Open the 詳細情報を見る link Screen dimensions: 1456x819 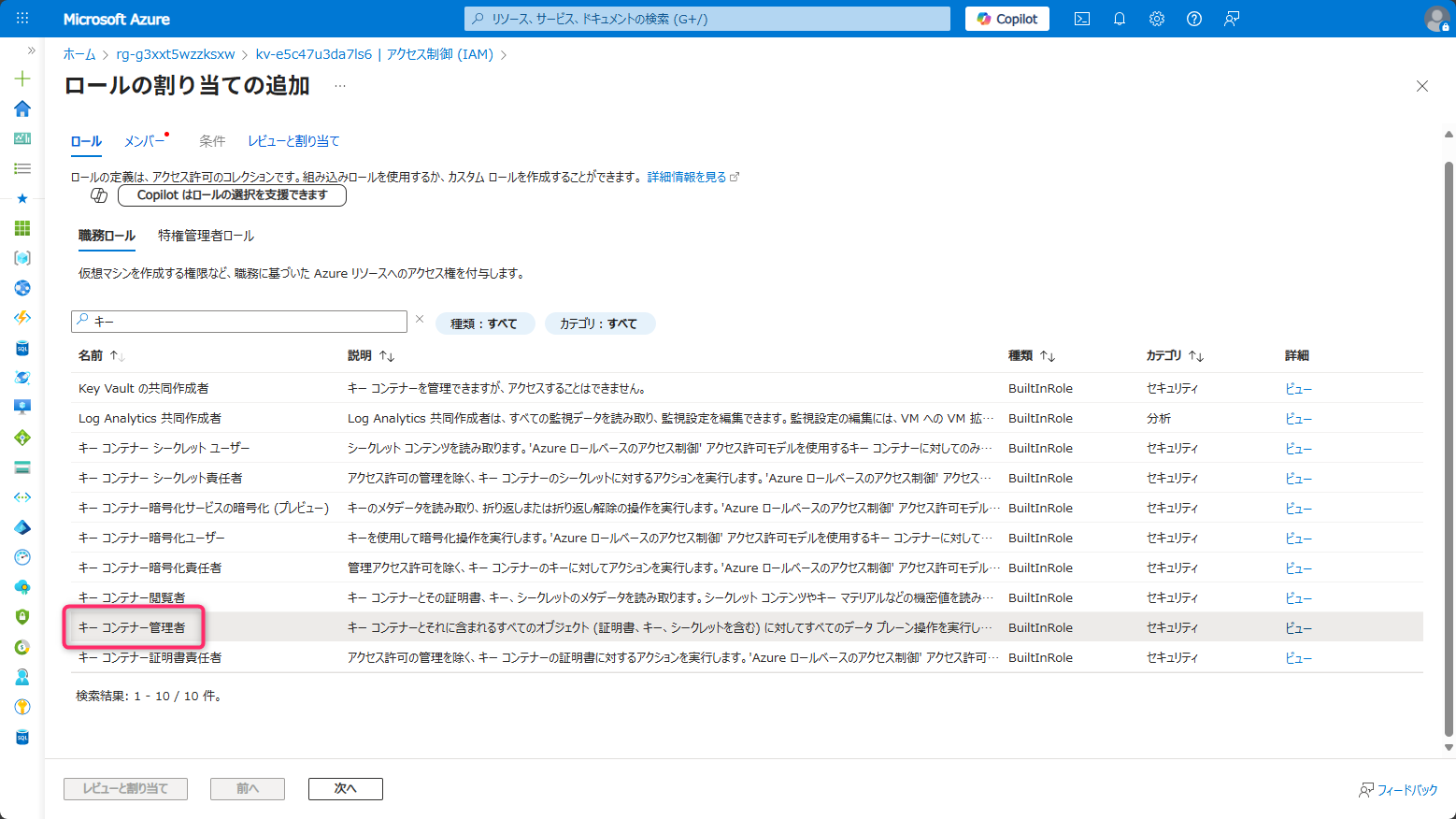[x=687, y=177]
